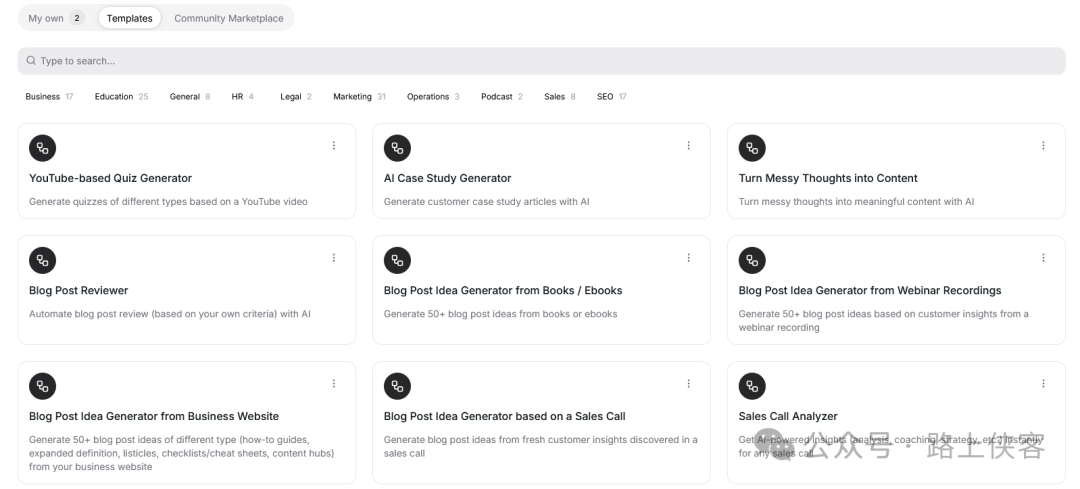The height and width of the screenshot is (489, 1080).
Task: Click the Blog Post Reviewer workflow icon
Action: coord(42,260)
